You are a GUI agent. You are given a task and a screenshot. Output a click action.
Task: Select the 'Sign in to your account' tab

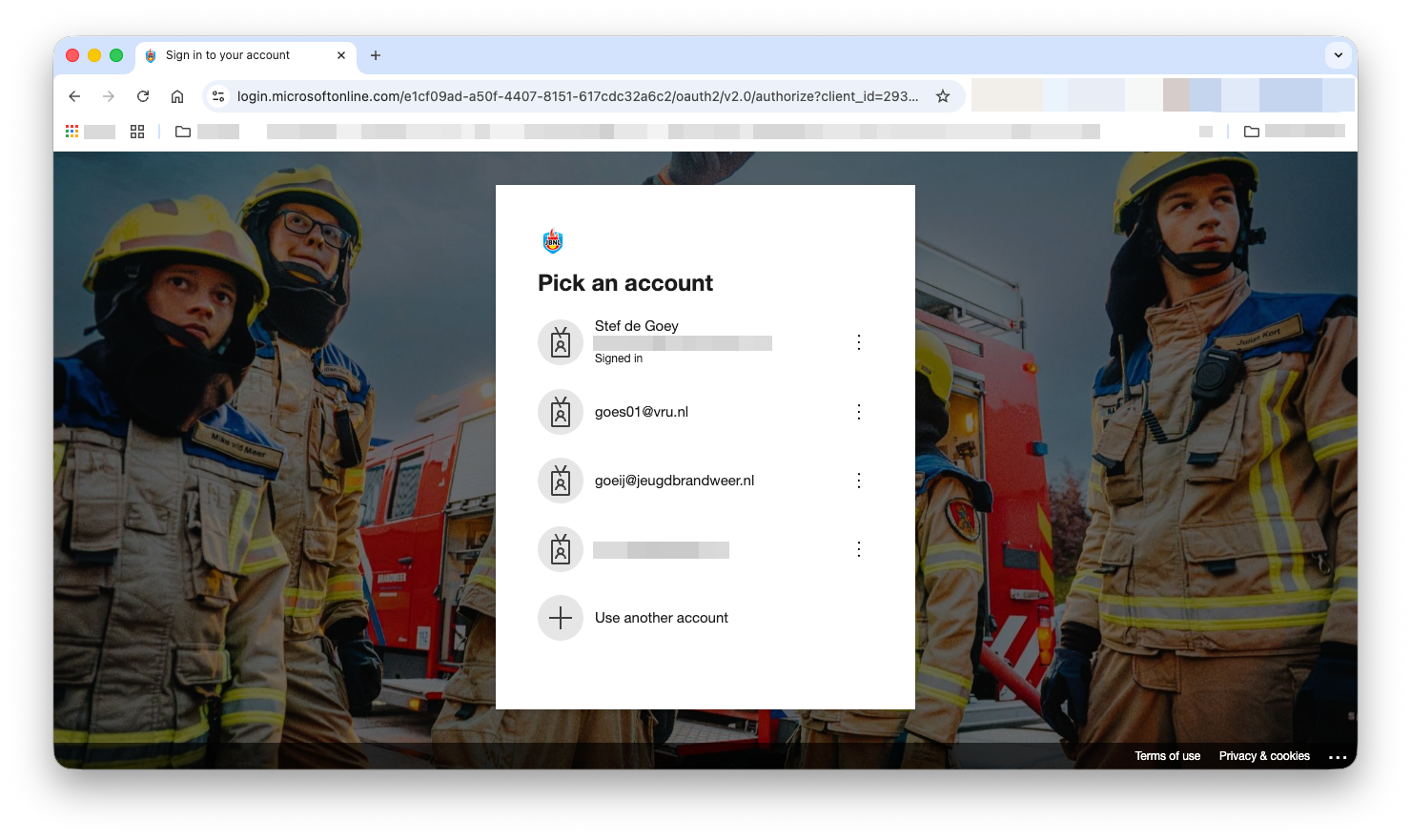pyautogui.click(x=246, y=55)
